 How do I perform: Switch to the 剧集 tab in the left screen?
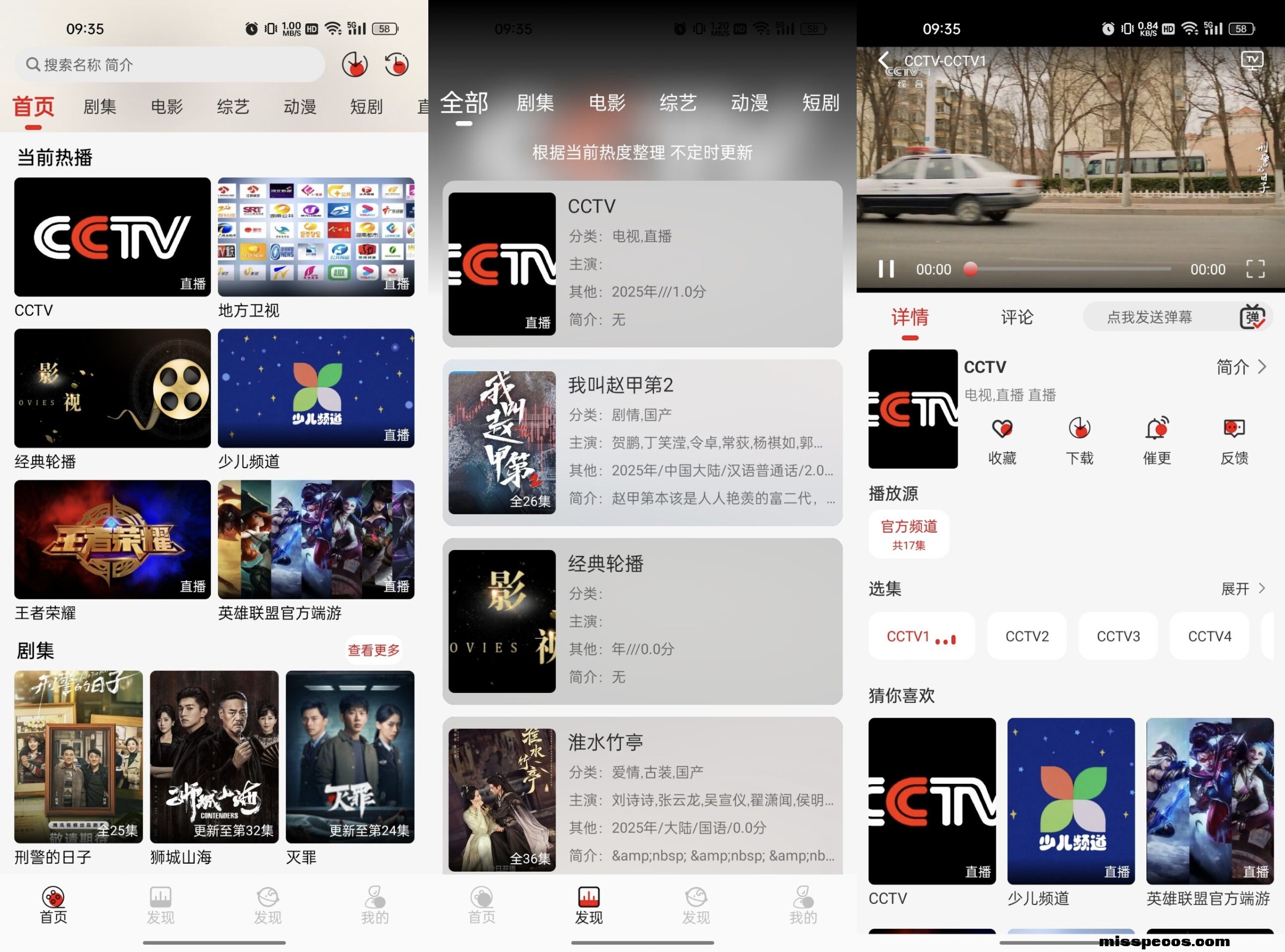tap(100, 107)
